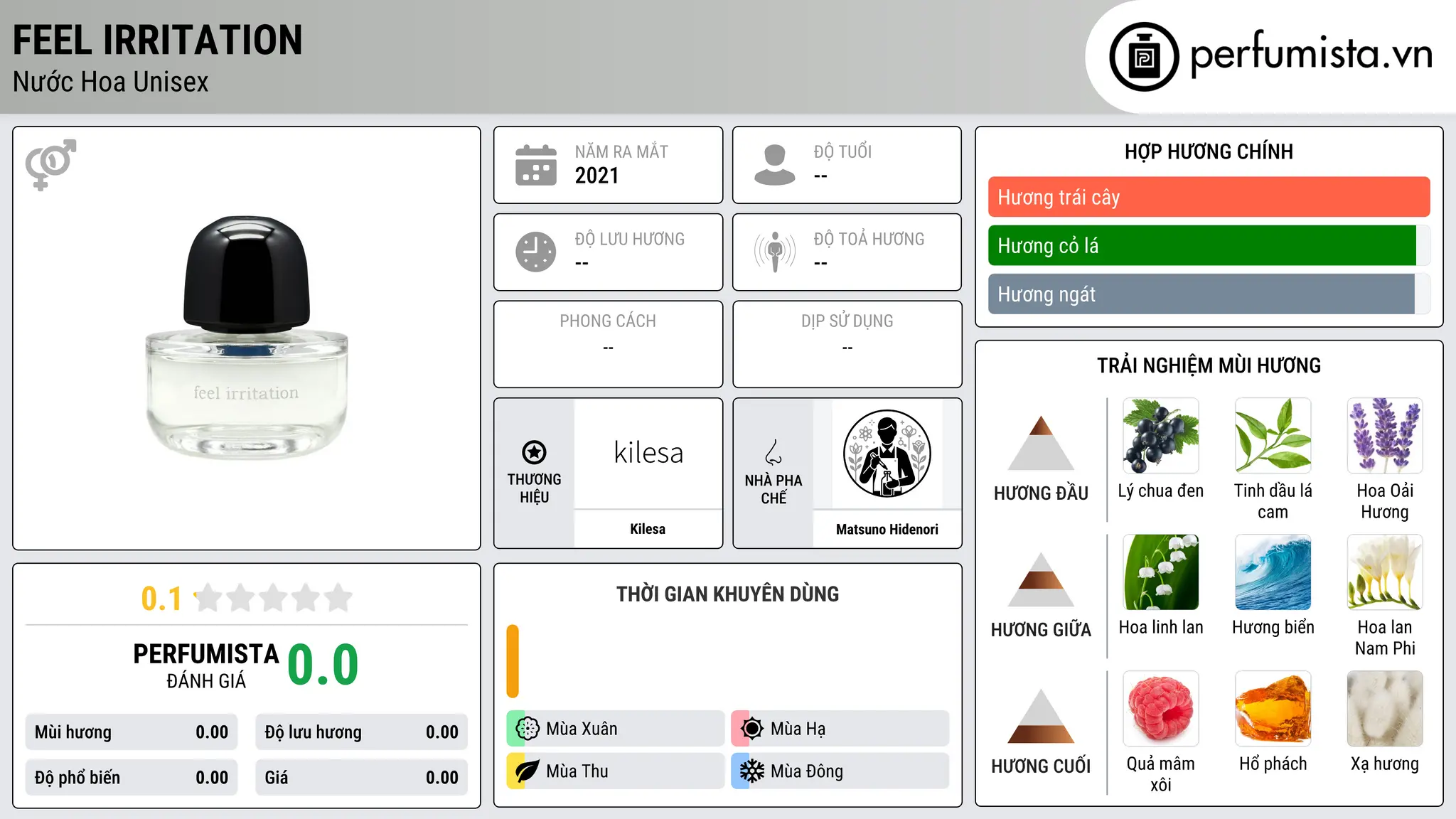Click the Trải nghiệm mùi hương heading
The height and width of the screenshot is (819, 1456).
(1209, 365)
